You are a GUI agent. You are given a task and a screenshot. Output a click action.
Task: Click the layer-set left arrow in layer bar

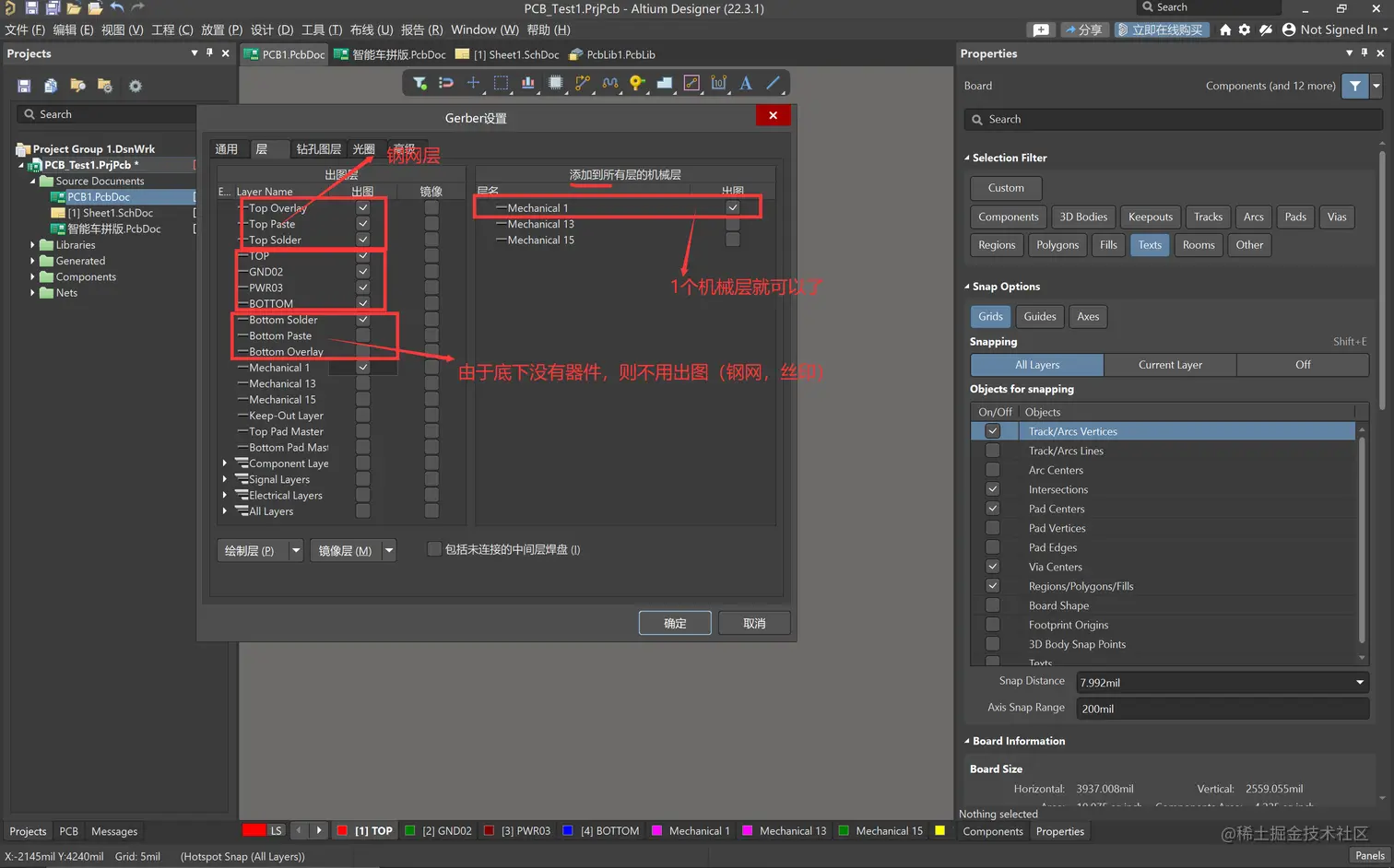299,830
